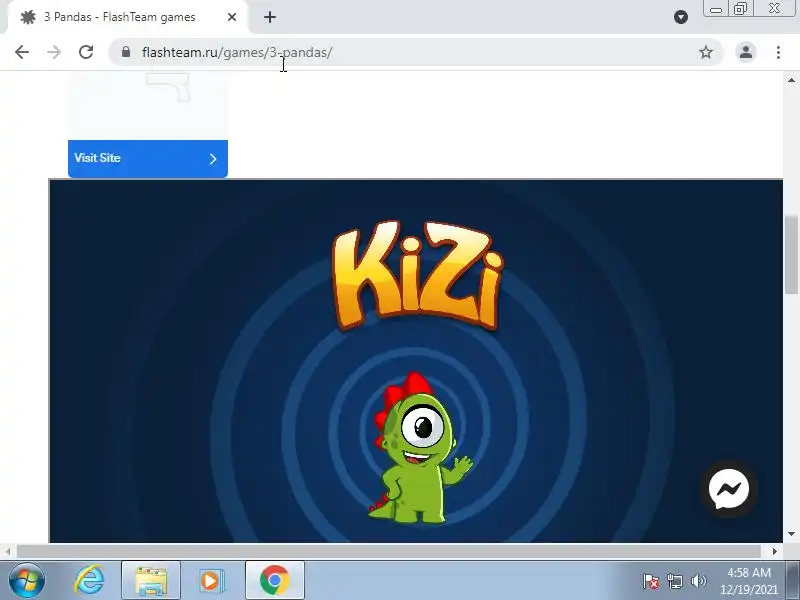Go back with the browser back arrow
800x600 pixels.
coord(22,52)
